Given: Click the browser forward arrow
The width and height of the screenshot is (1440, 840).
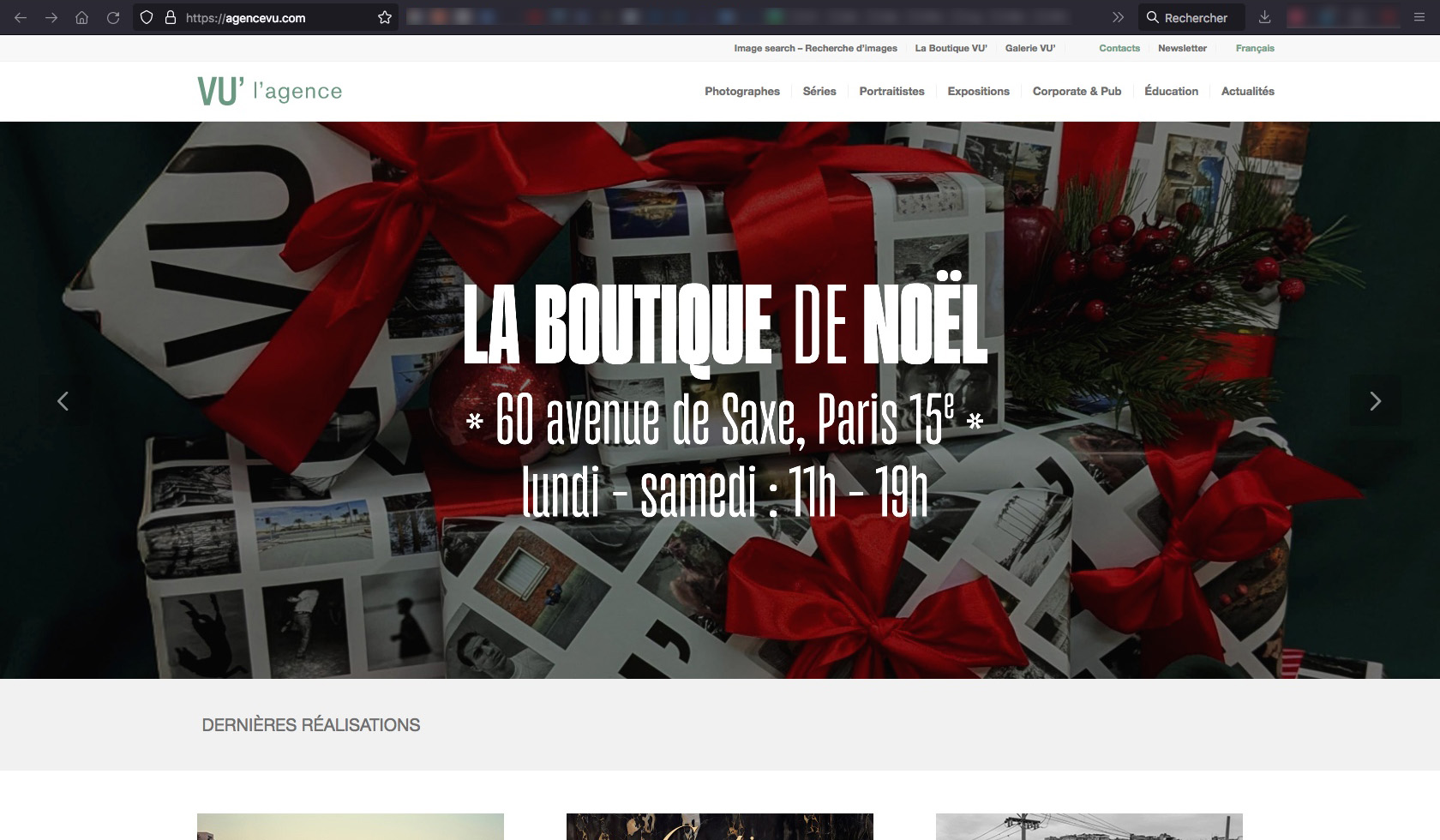Looking at the screenshot, I should click(51, 17).
